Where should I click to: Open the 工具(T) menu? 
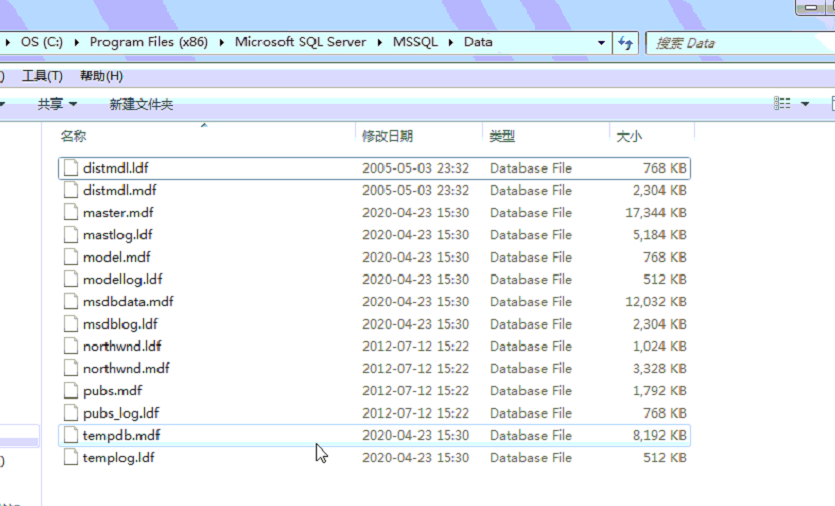coord(42,76)
